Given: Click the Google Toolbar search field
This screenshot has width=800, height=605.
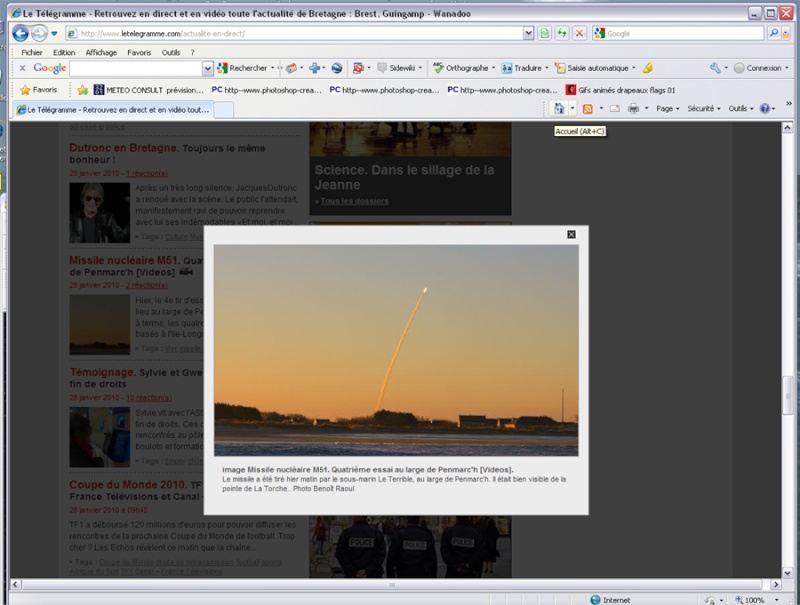Looking at the screenshot, I should [136, 68].
